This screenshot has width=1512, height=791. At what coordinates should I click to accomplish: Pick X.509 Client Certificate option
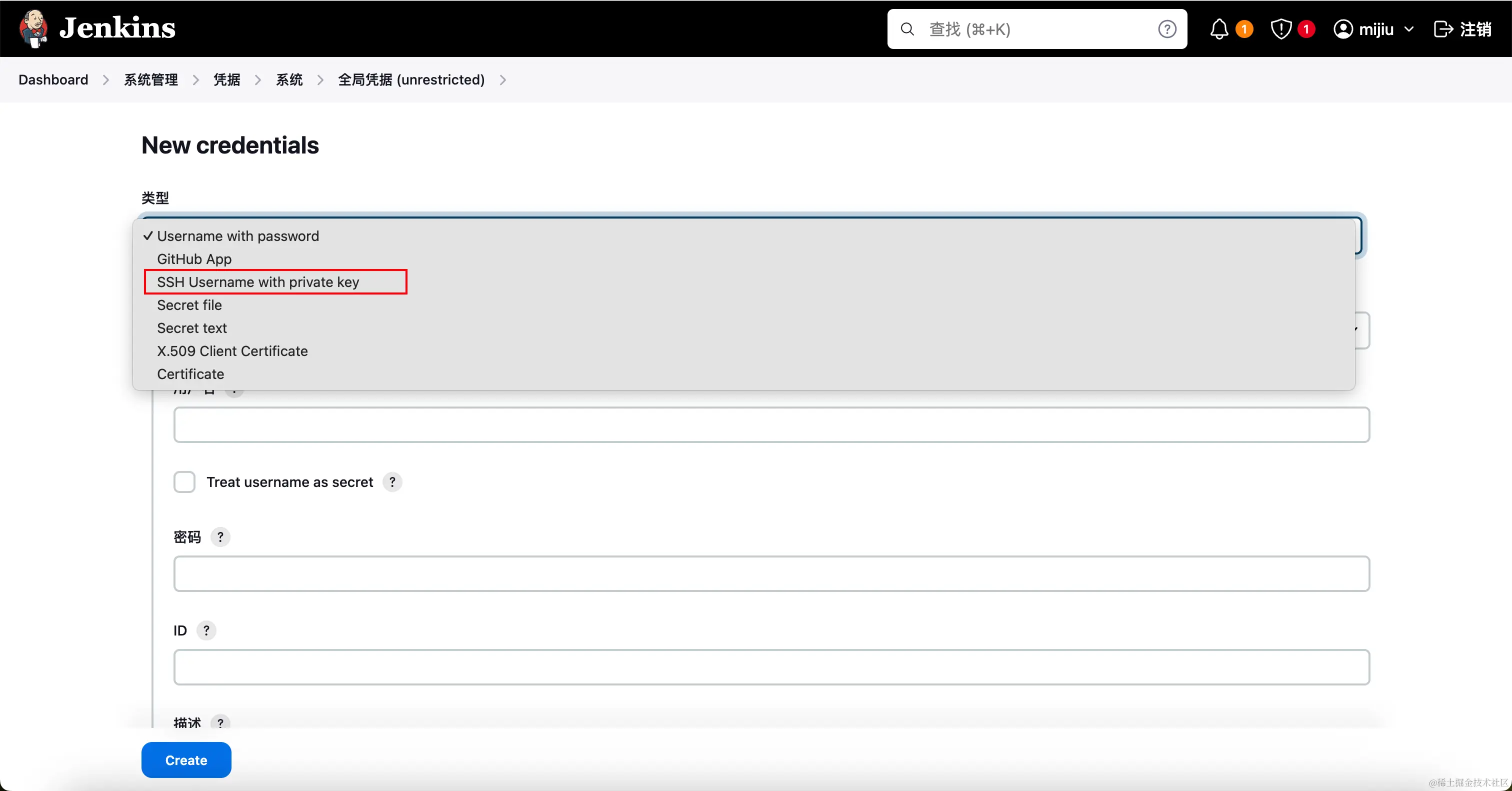point(232,351)
